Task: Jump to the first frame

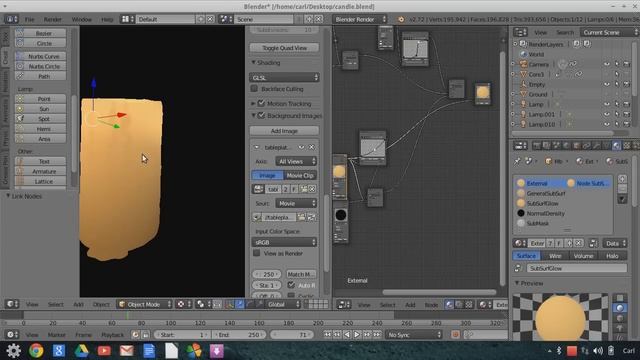Action: coord(327,335)
